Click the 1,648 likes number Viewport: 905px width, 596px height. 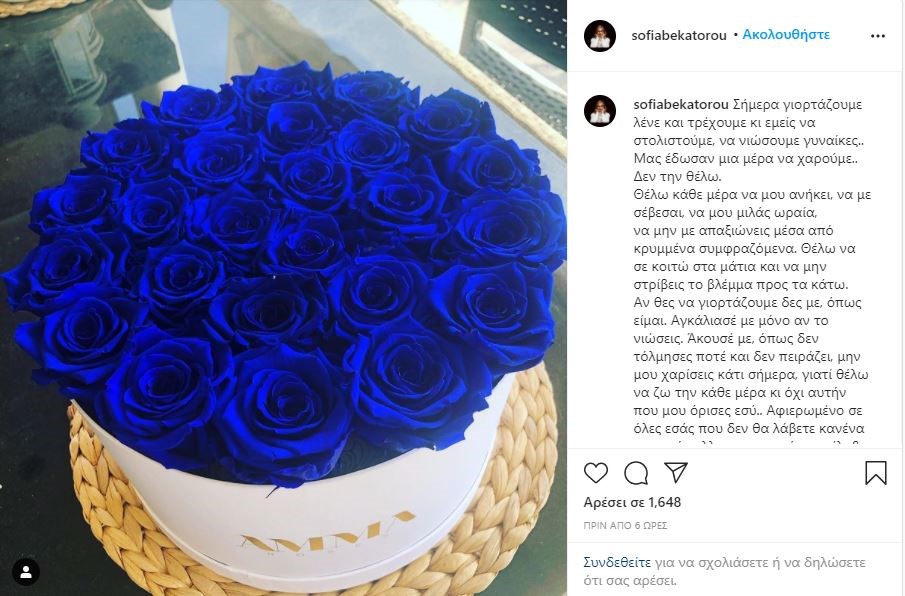[664, 503]
